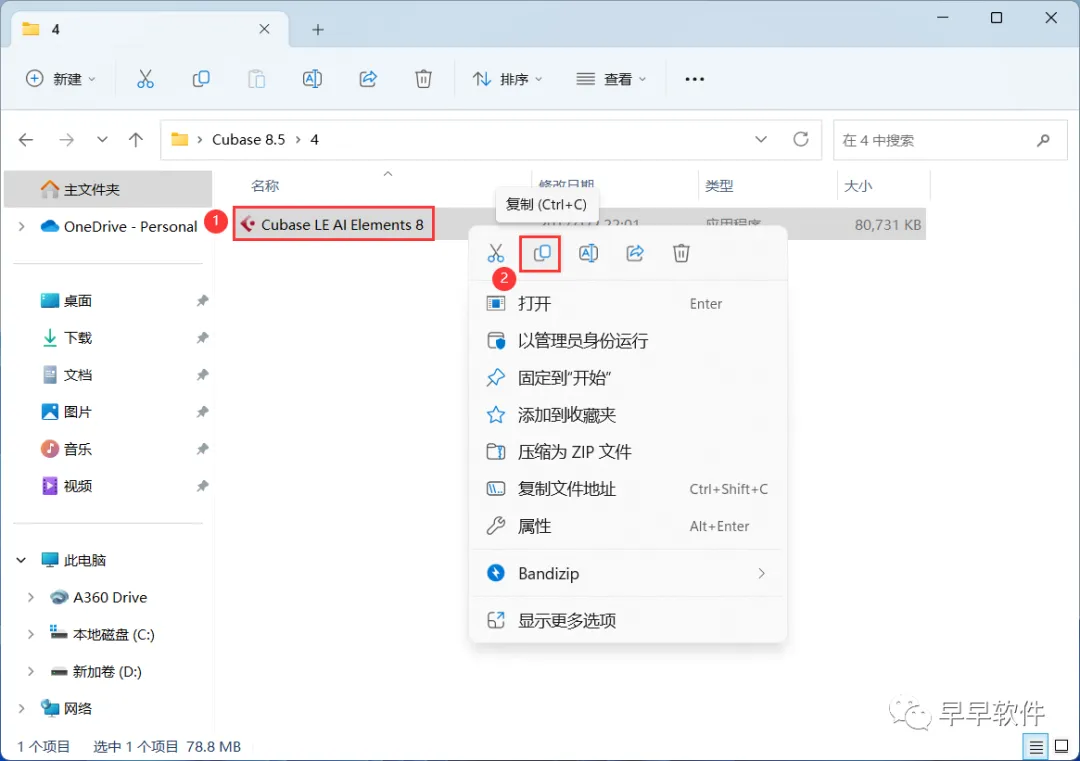Click the toolbar Share icon

click(x=368, y=79)
